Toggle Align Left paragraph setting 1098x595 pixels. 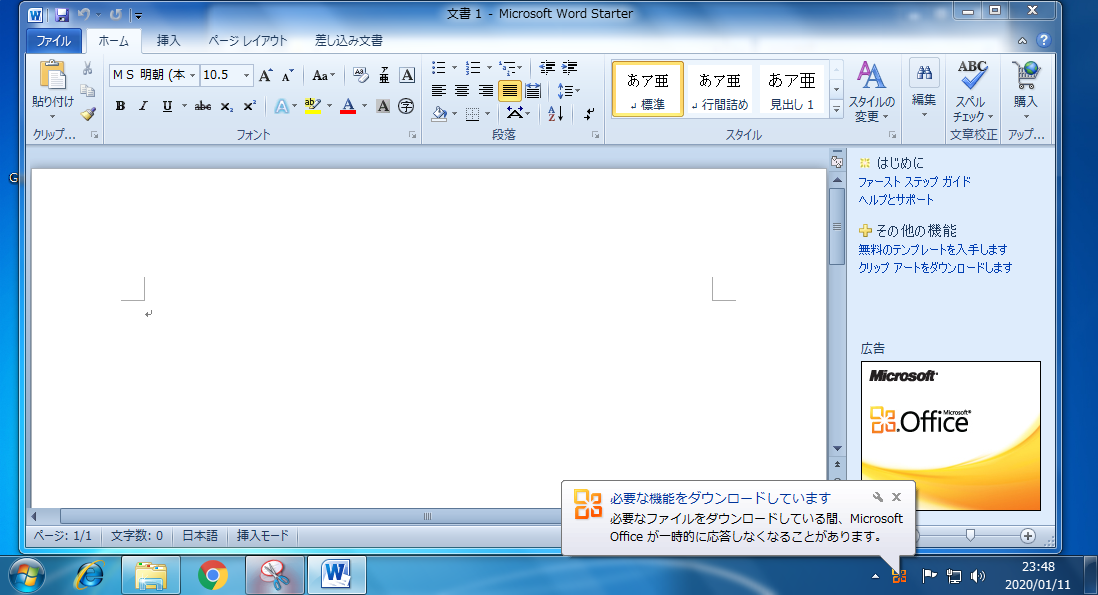point(439,90)
